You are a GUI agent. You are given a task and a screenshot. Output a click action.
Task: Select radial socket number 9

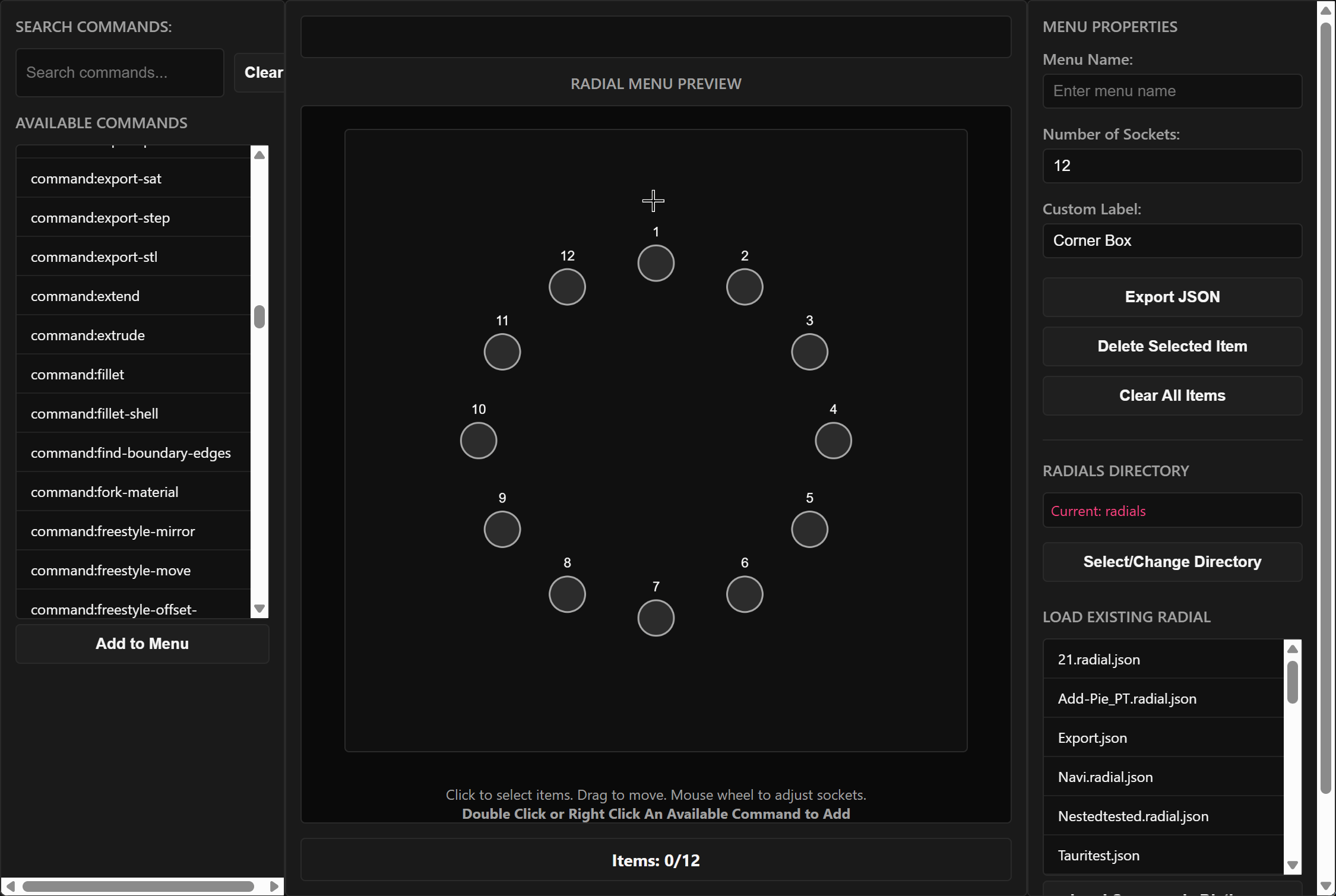click(x=502, y=529)
